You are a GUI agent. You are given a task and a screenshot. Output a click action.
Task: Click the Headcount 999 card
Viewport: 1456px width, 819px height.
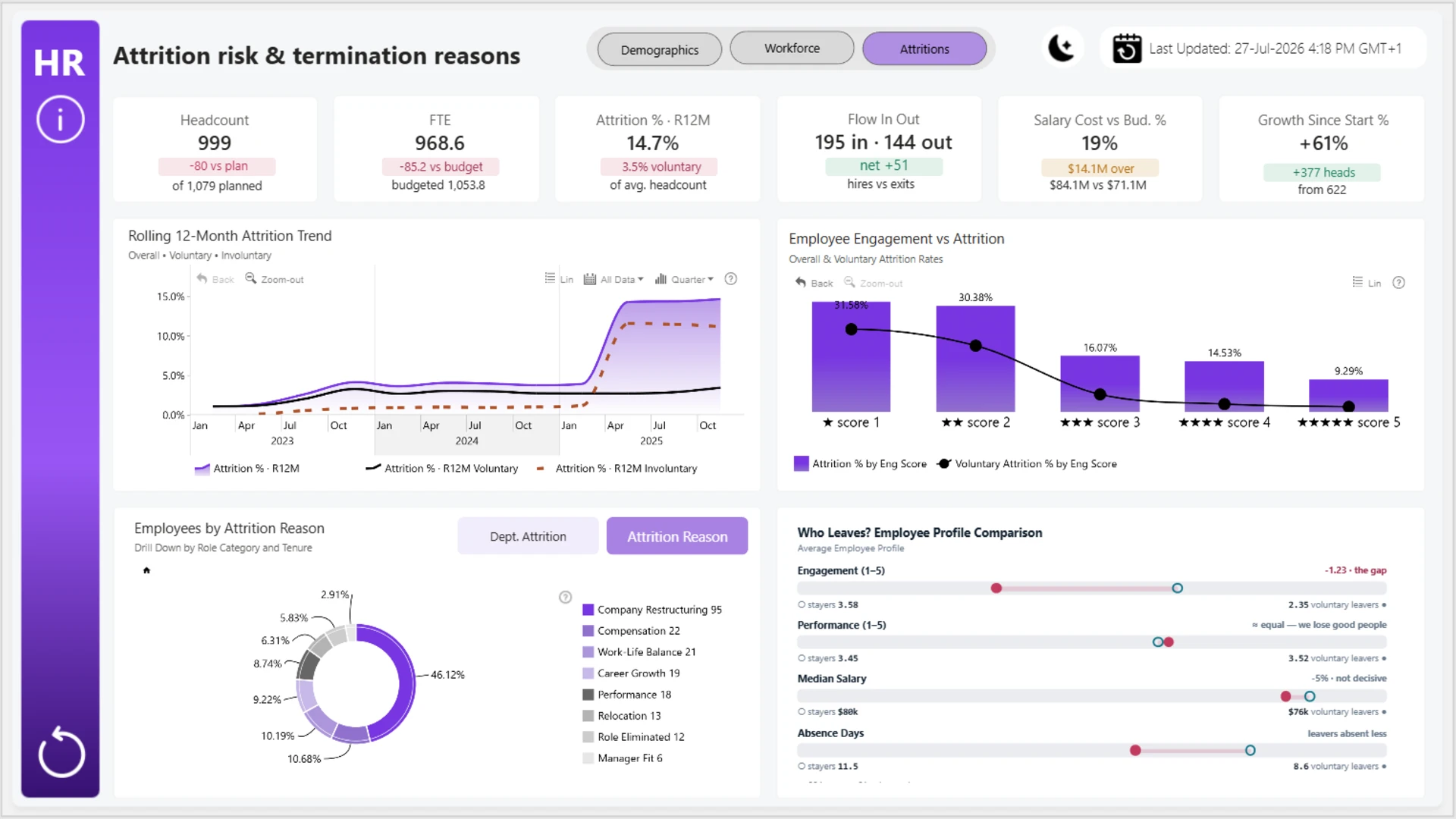[215, 149]
